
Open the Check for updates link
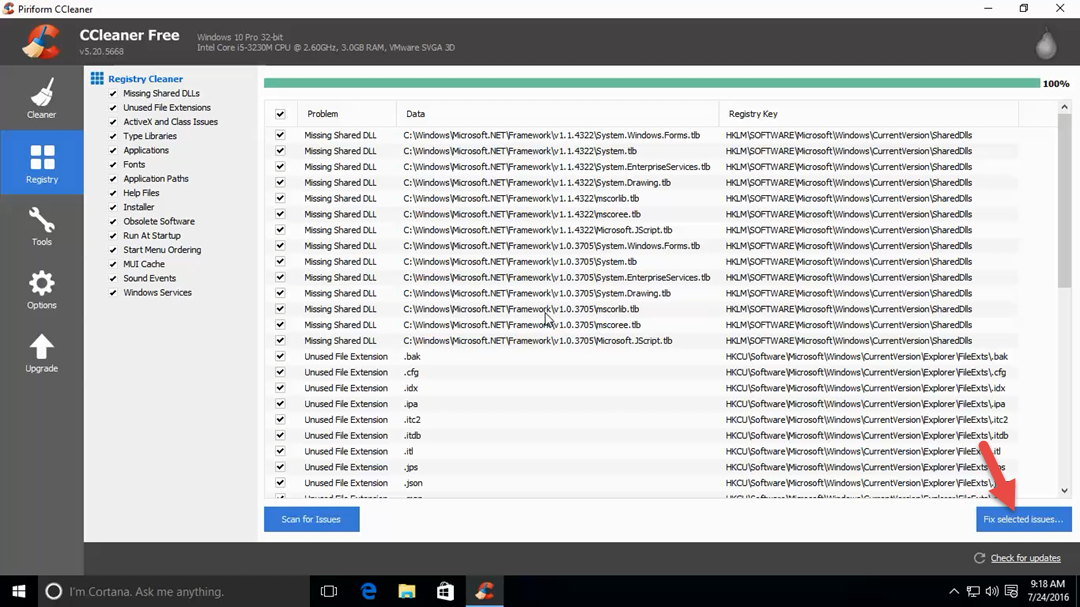(1026, 558)
